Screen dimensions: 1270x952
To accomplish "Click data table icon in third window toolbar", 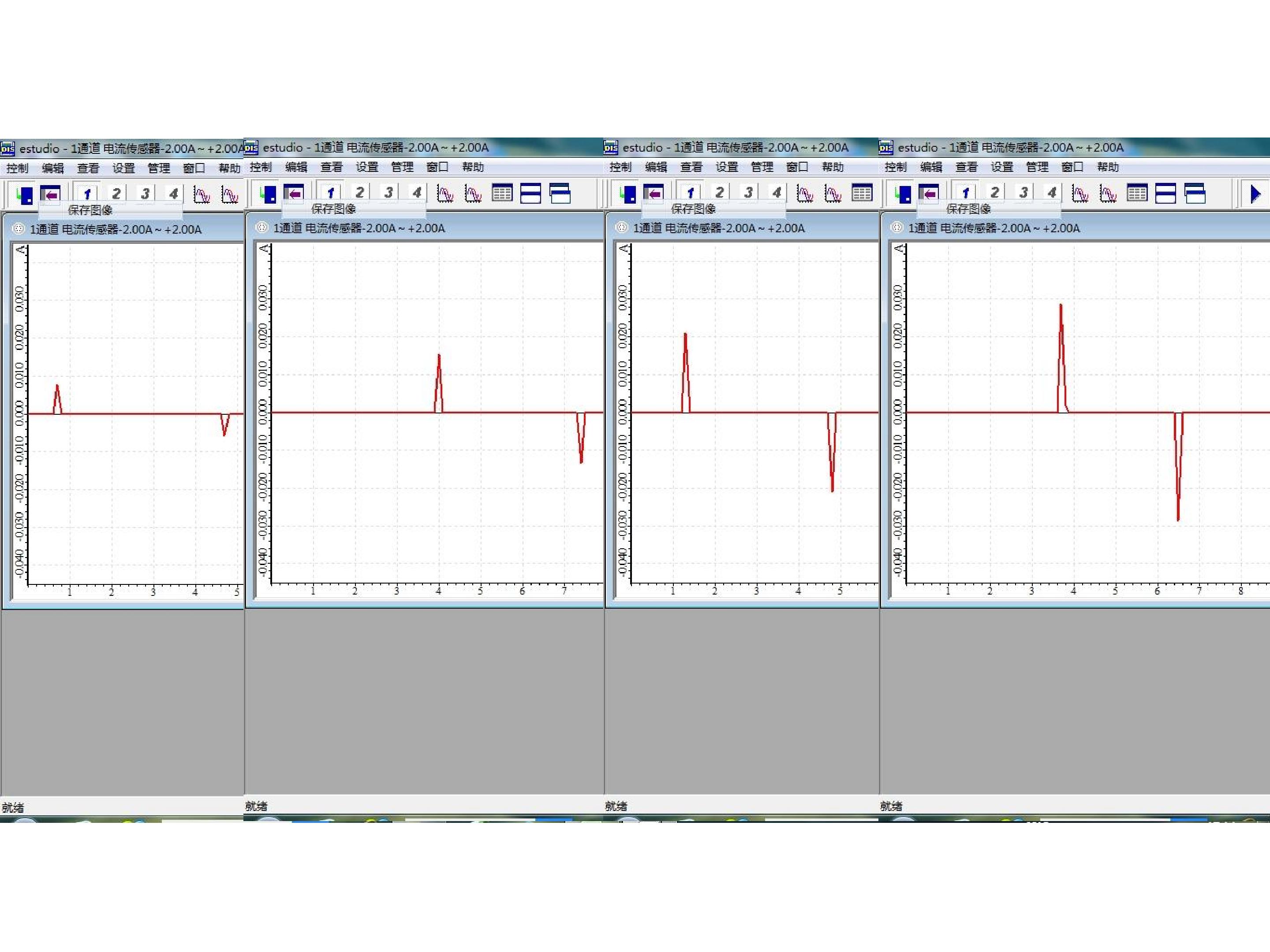I will pyautogui.click(x=862, y=193).
